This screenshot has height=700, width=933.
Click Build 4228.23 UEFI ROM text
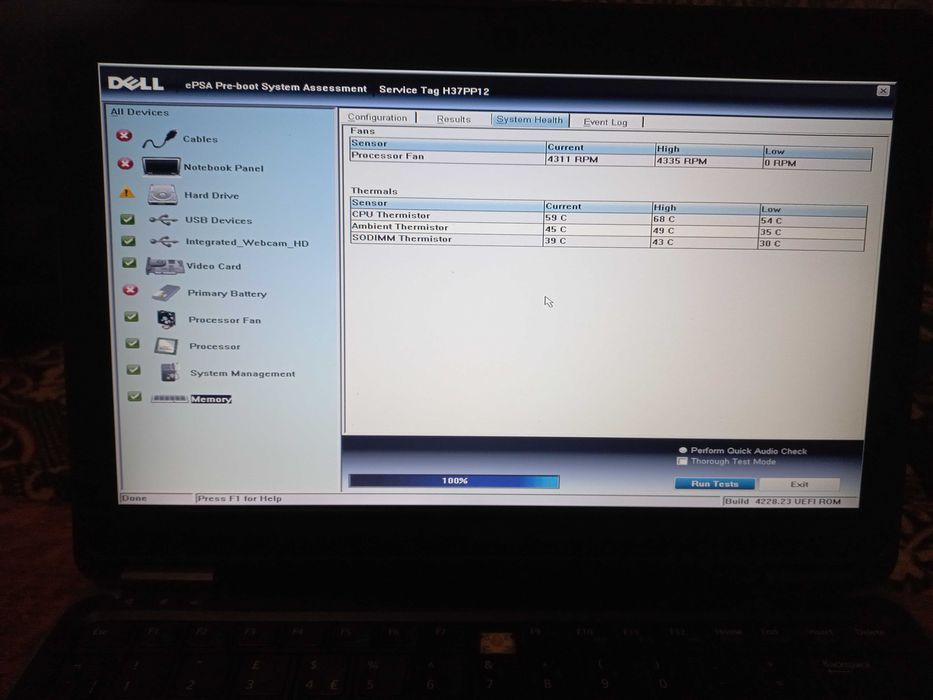pos(782,501)
